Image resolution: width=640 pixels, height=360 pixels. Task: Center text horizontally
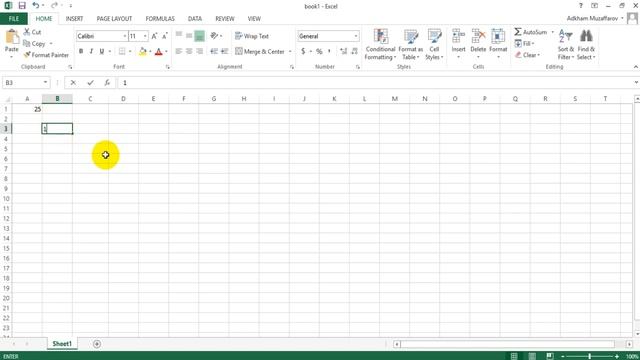pyautogui.click(x=189, y=51)
